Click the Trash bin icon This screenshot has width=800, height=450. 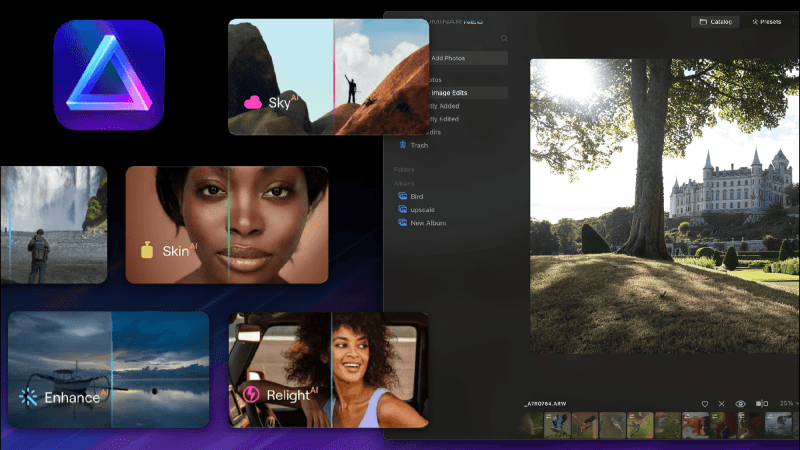tap(402, 145)
